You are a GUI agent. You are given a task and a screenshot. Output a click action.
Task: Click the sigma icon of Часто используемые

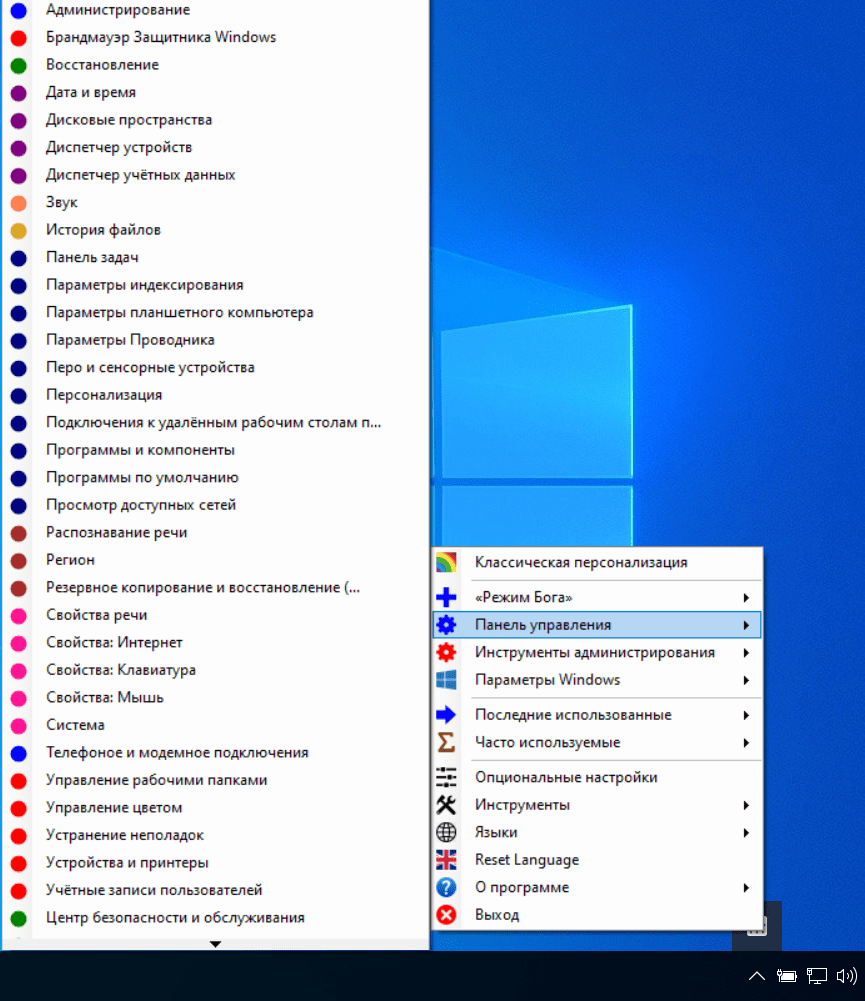pyautogui.click(x=446, y=742)
